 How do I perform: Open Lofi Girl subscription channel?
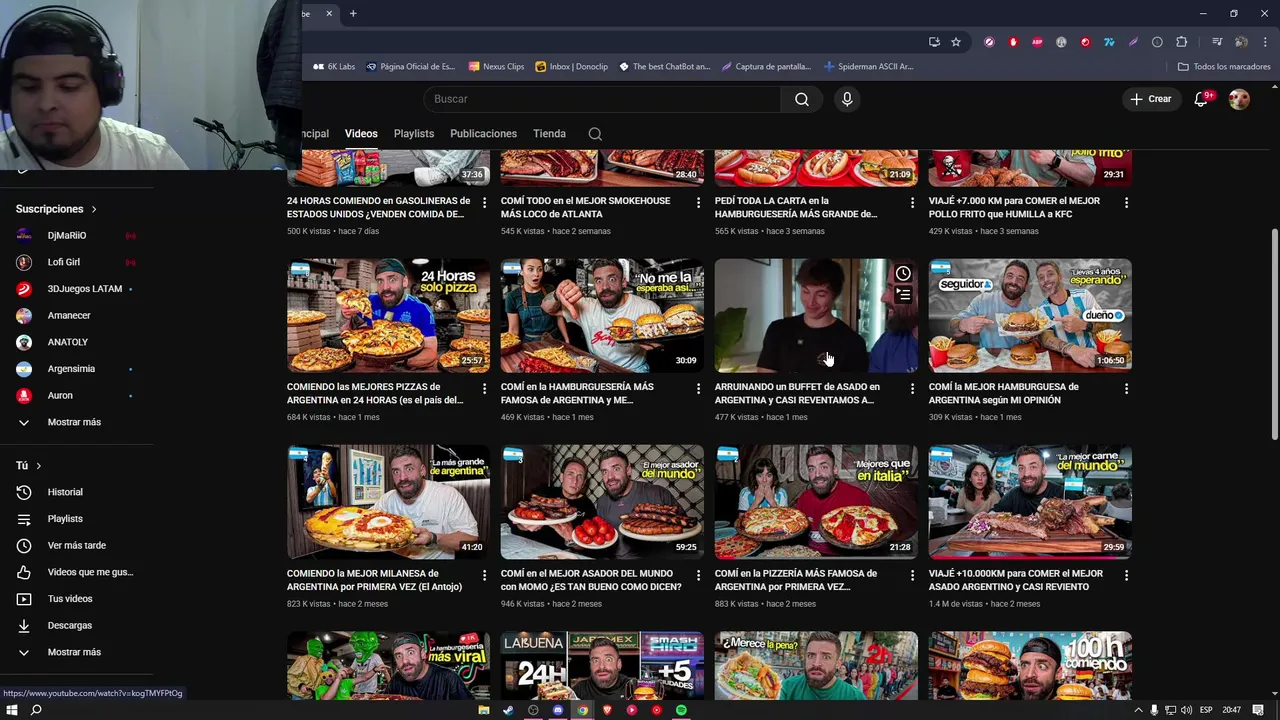pos(64,262)
